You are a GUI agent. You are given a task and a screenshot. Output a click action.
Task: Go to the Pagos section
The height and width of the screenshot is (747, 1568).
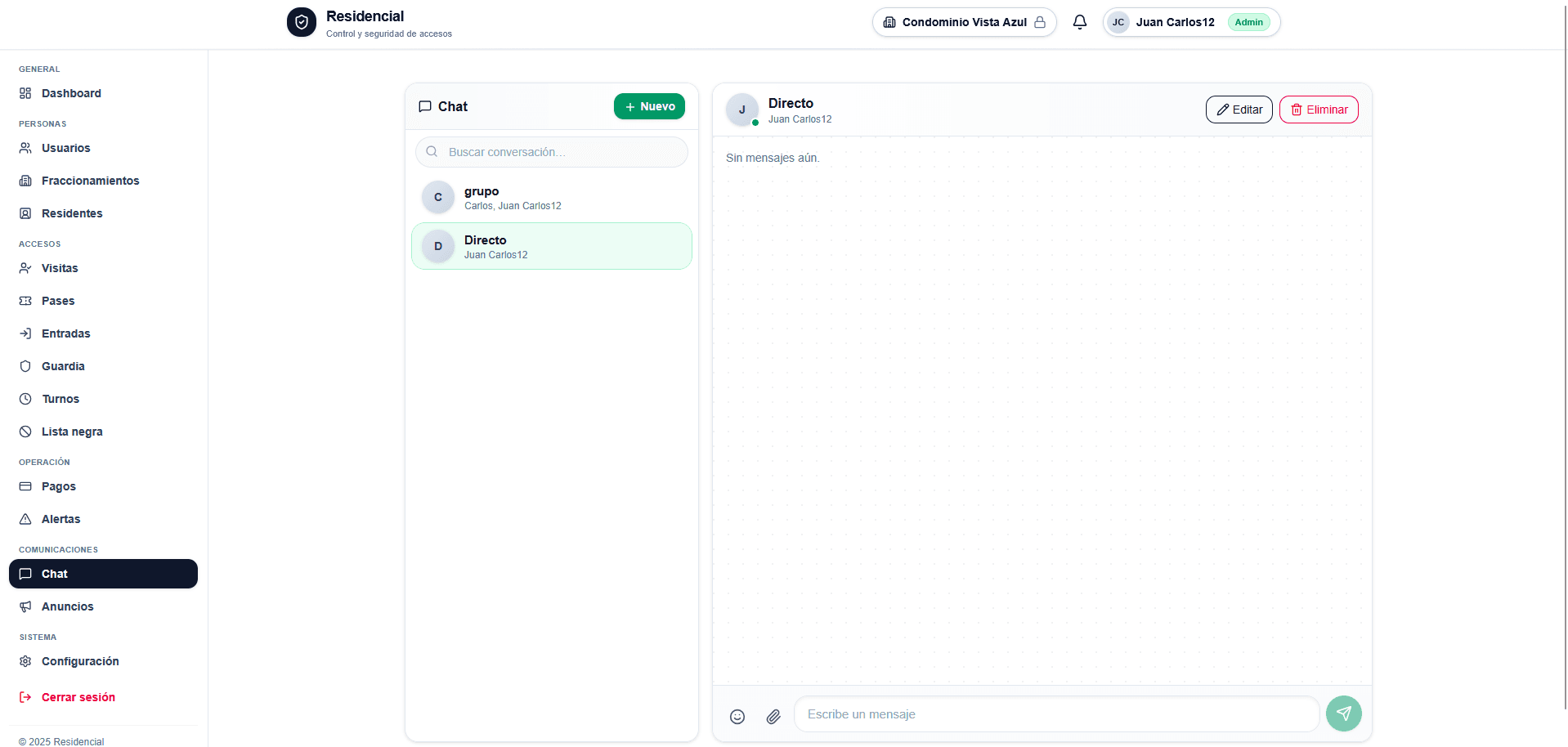pos(58,486)
